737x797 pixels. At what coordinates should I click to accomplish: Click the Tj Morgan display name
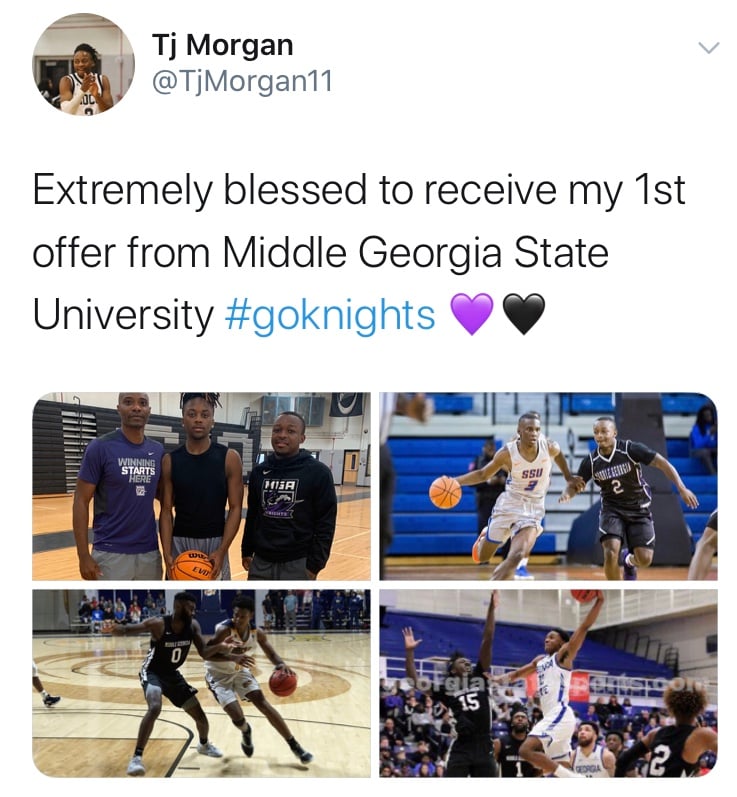pos(223,45)
